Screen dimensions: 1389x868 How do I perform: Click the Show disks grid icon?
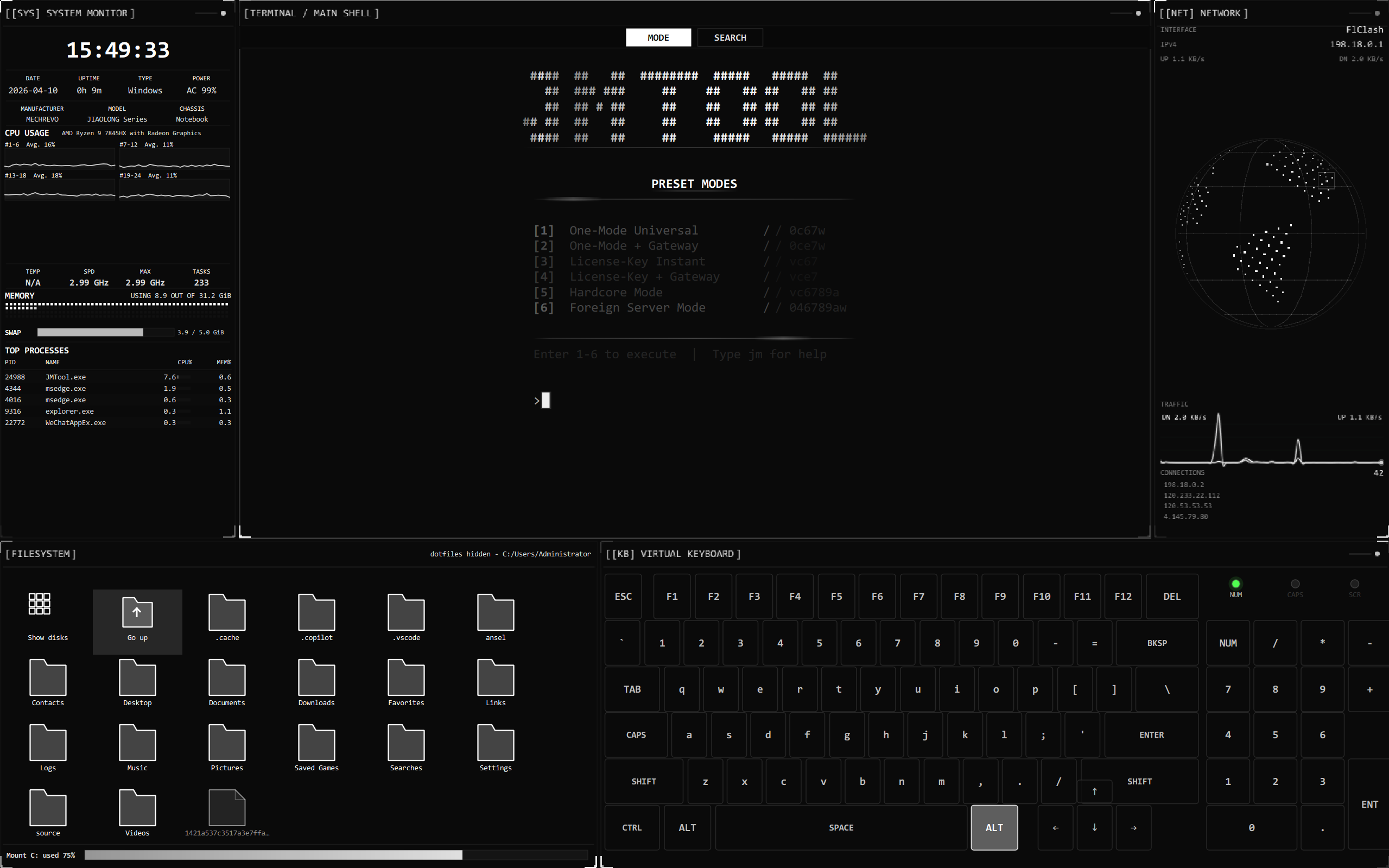click(40, 604)
